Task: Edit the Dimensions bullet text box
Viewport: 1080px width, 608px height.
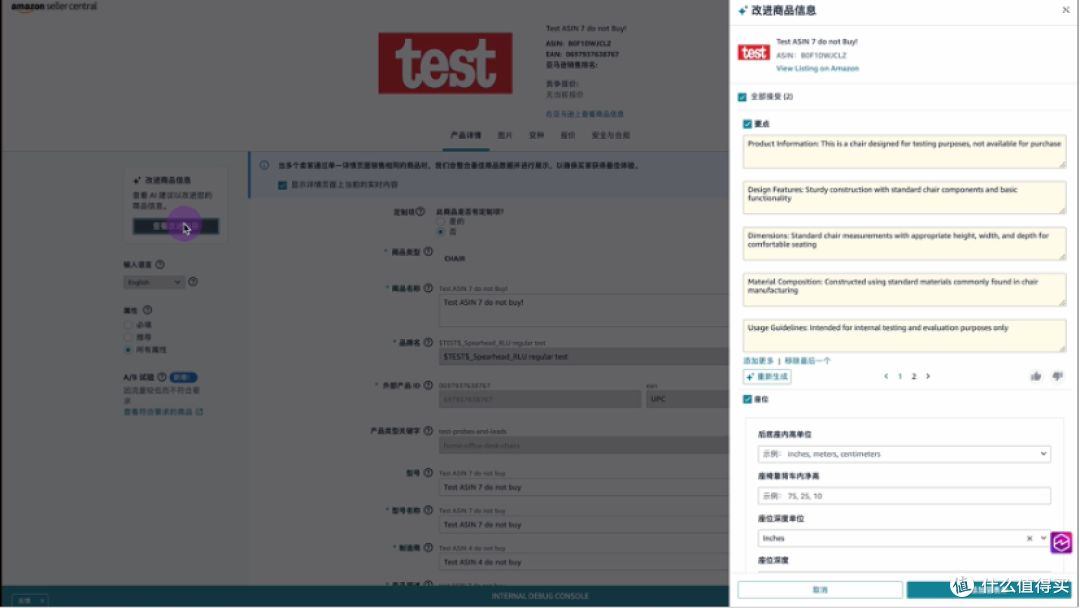Action: (904, 244)
